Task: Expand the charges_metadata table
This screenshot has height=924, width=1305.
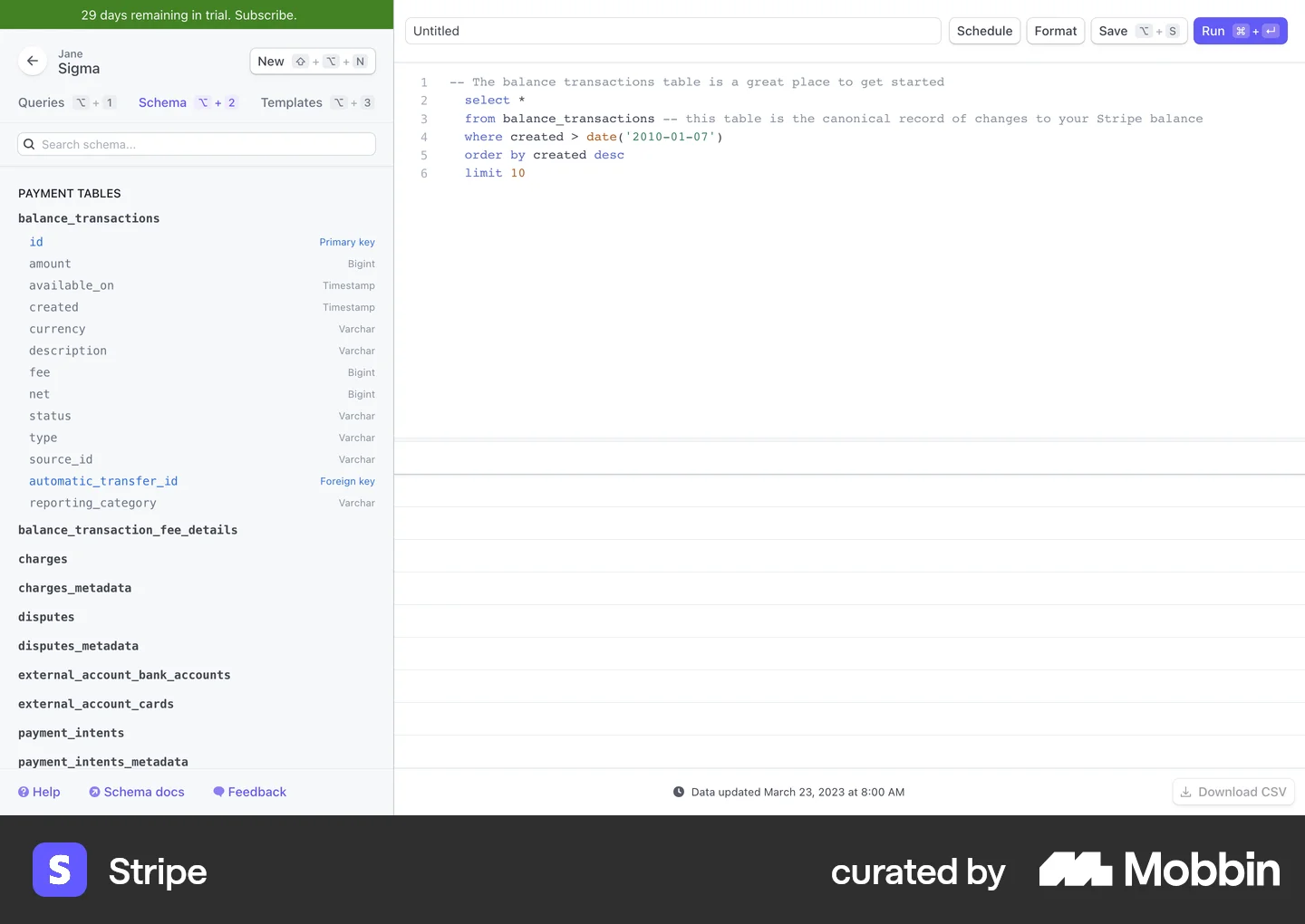Action: pos(74,588)
